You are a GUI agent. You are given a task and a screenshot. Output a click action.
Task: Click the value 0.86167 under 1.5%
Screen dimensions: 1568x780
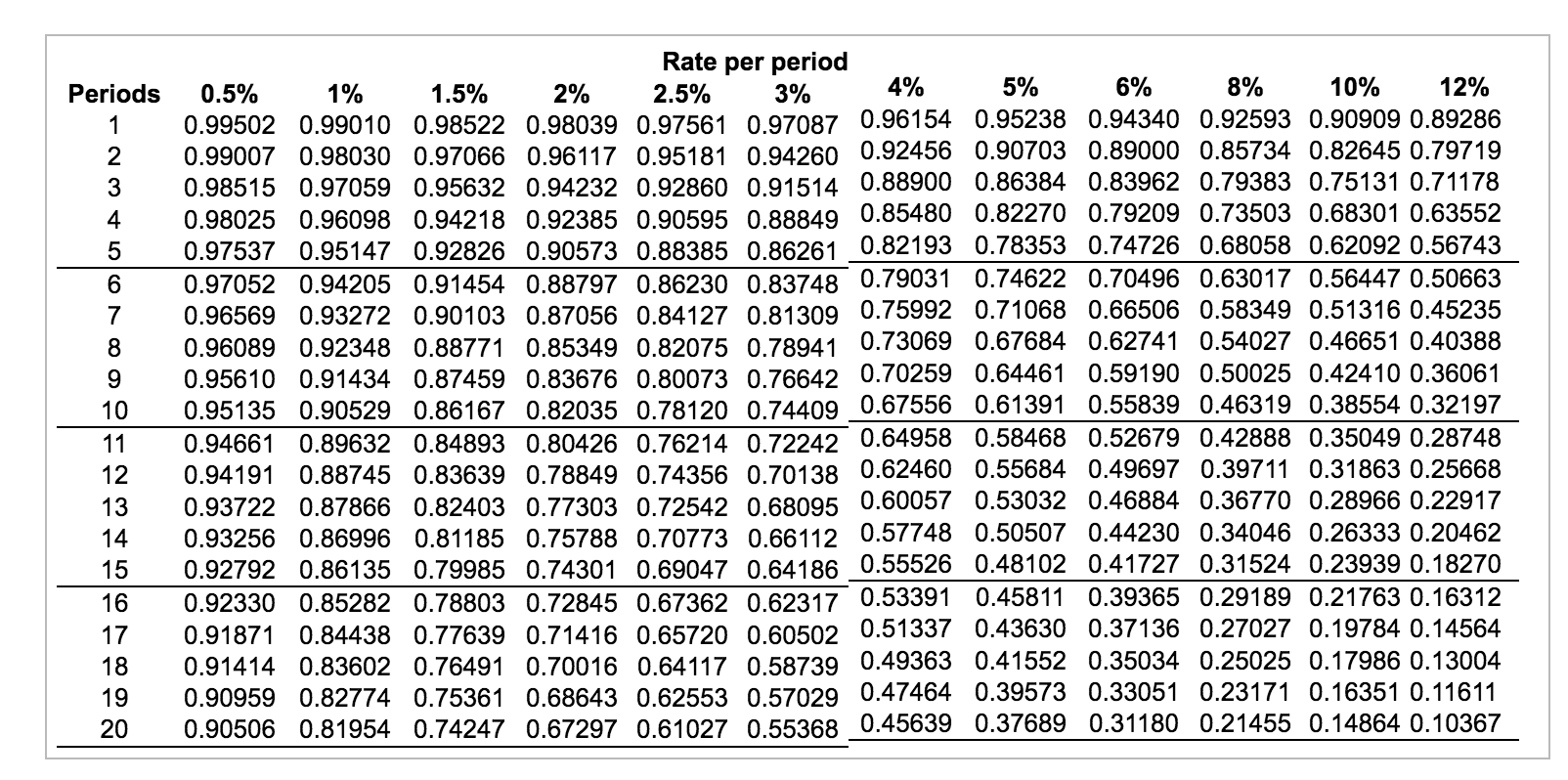click(x=459, y=411)
